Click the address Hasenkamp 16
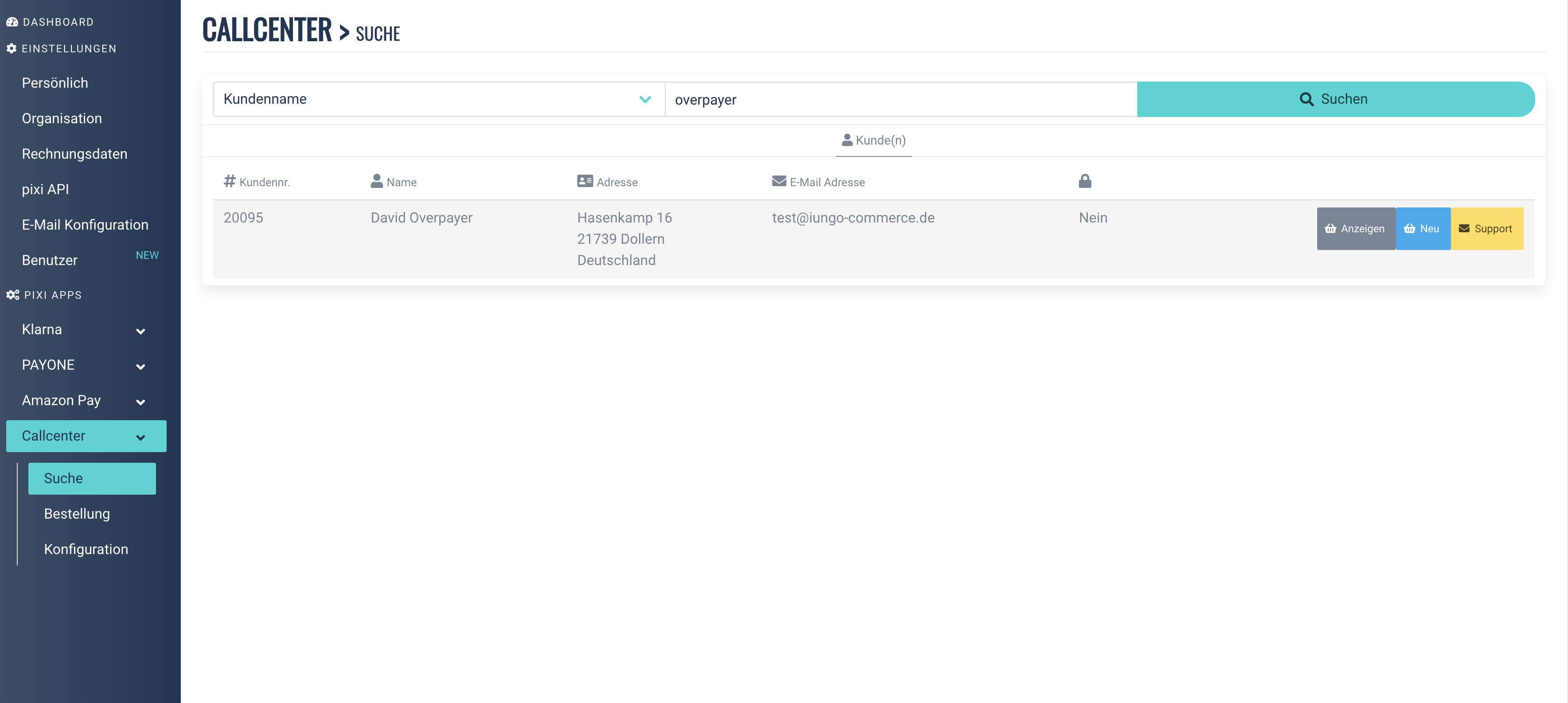Viewport: 1568px width, 703px height. 624,218
